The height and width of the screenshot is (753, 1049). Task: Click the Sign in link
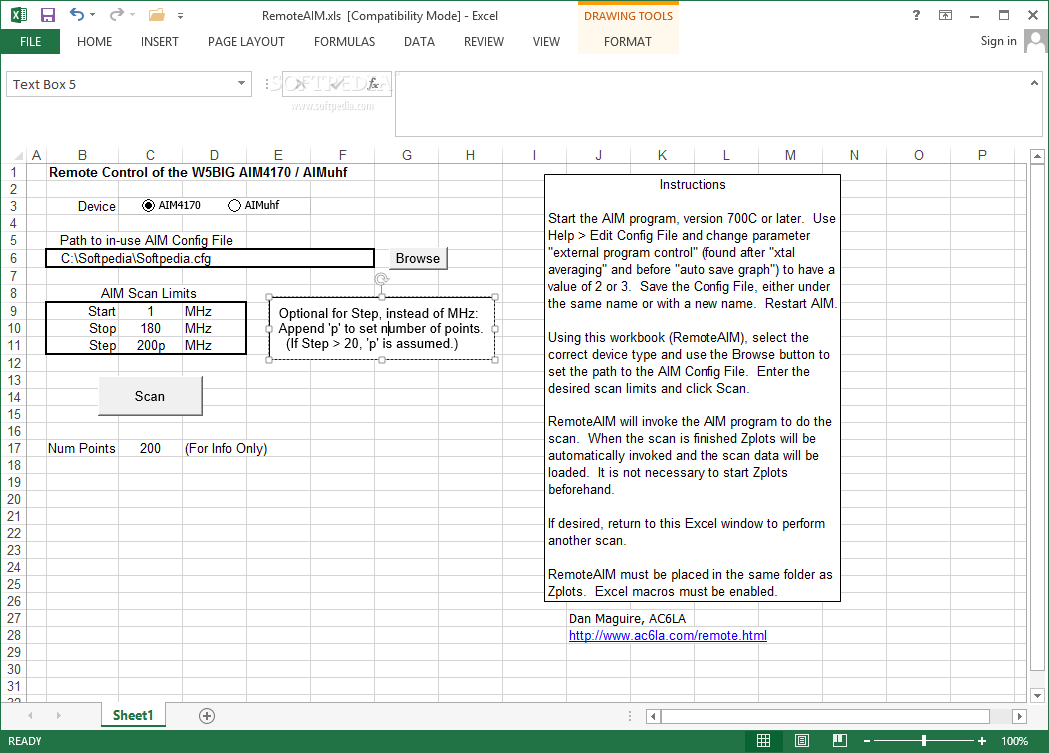(998, 41)
